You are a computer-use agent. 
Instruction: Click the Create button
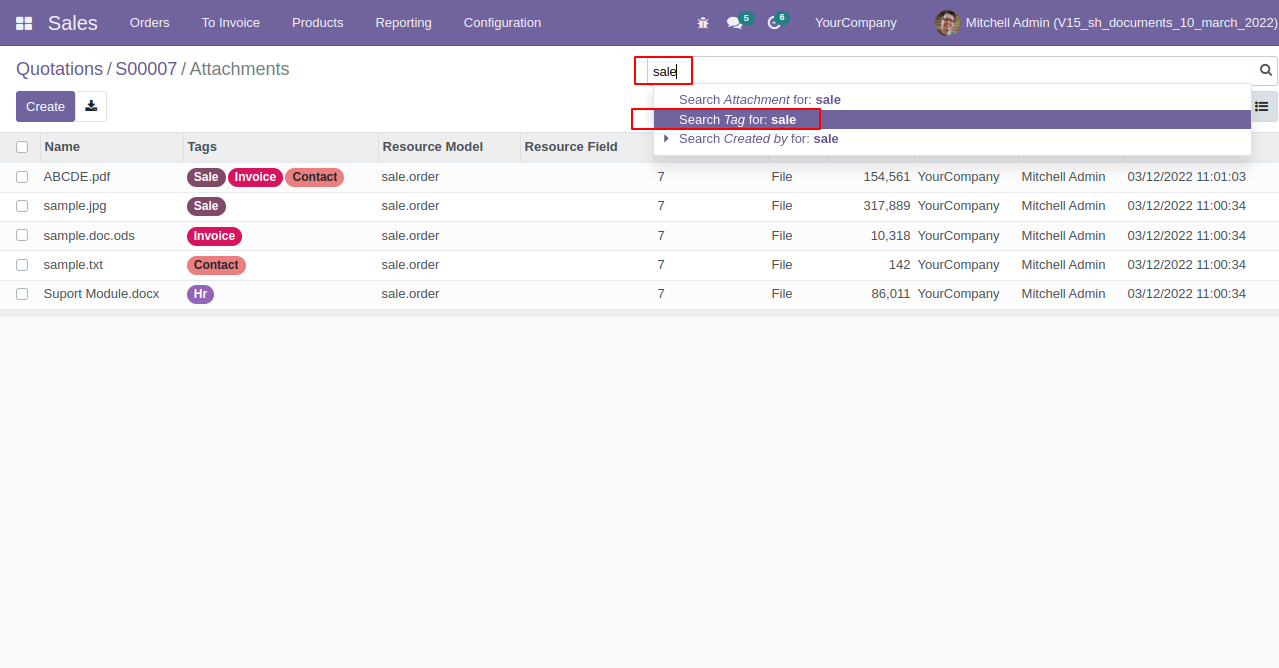[45, 106]
